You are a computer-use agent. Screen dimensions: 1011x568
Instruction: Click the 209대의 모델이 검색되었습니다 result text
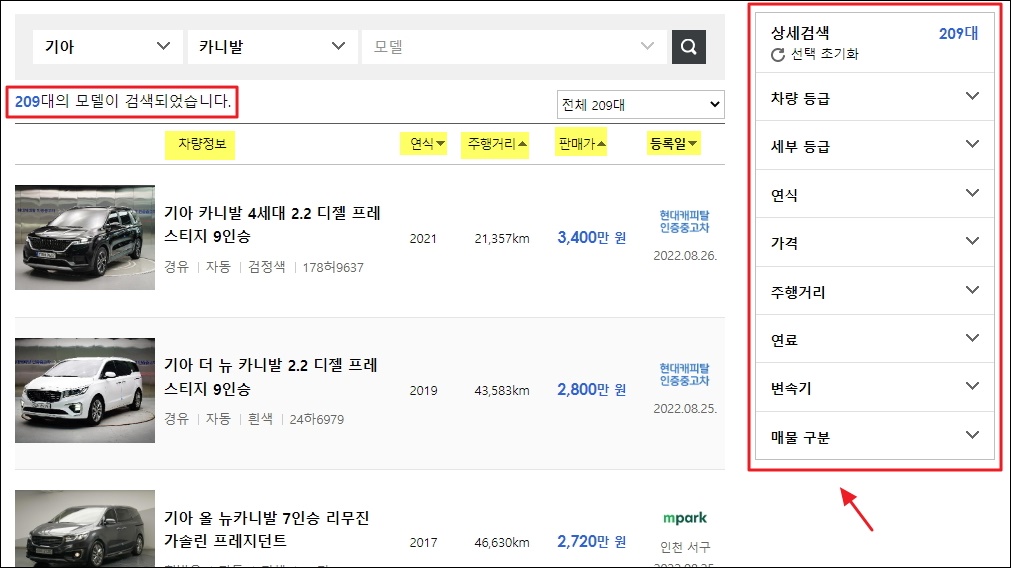[x=123, y=101]
